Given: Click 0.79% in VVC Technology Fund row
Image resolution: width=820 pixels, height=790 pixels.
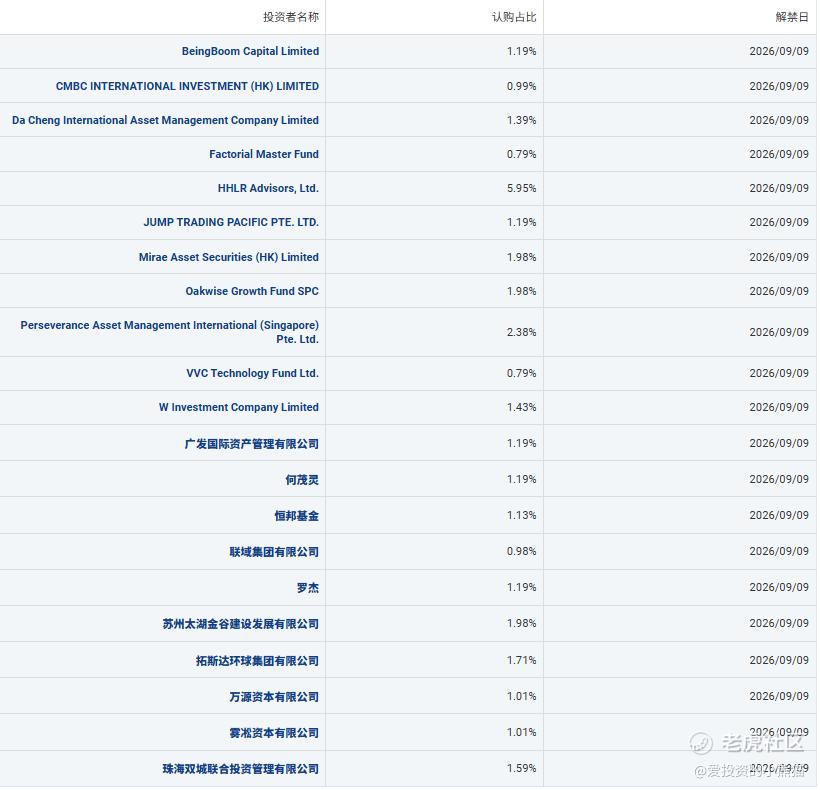Looking at the screenshot, I should pyautogui.click(x=521, y=373).
